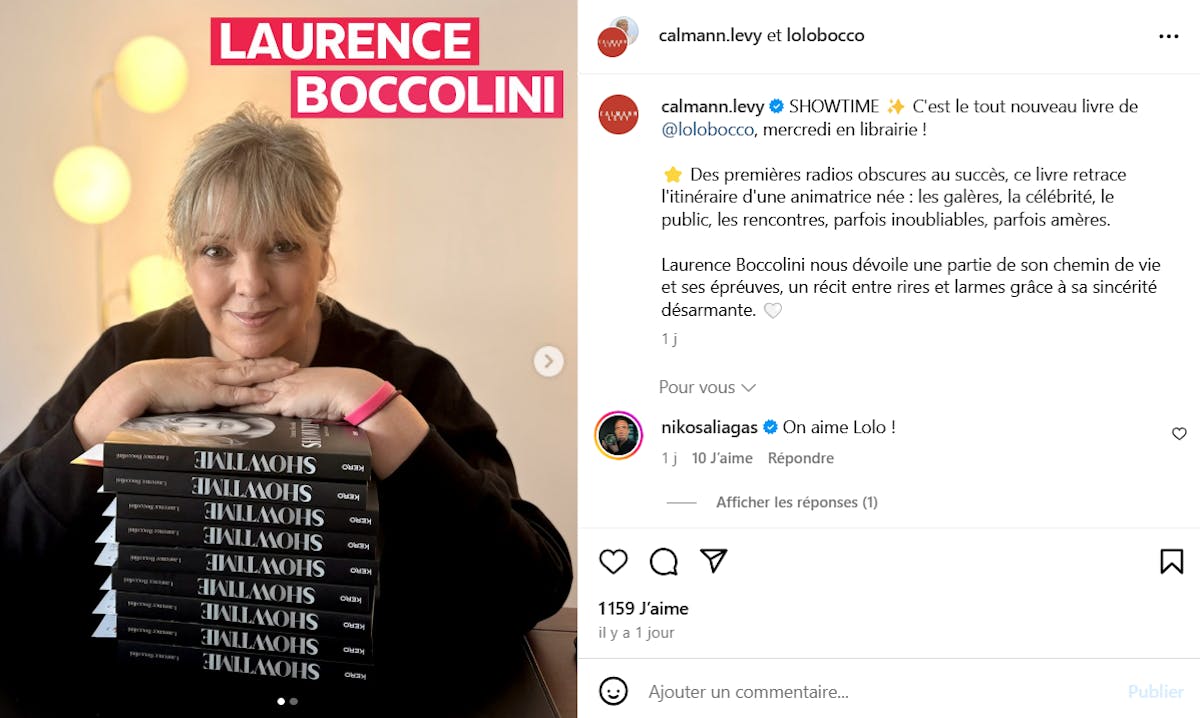Reply to nikosaliagas with Répondre
Image resolution: width=1200 pixels, height=718 pixels.
coord(801,458)
